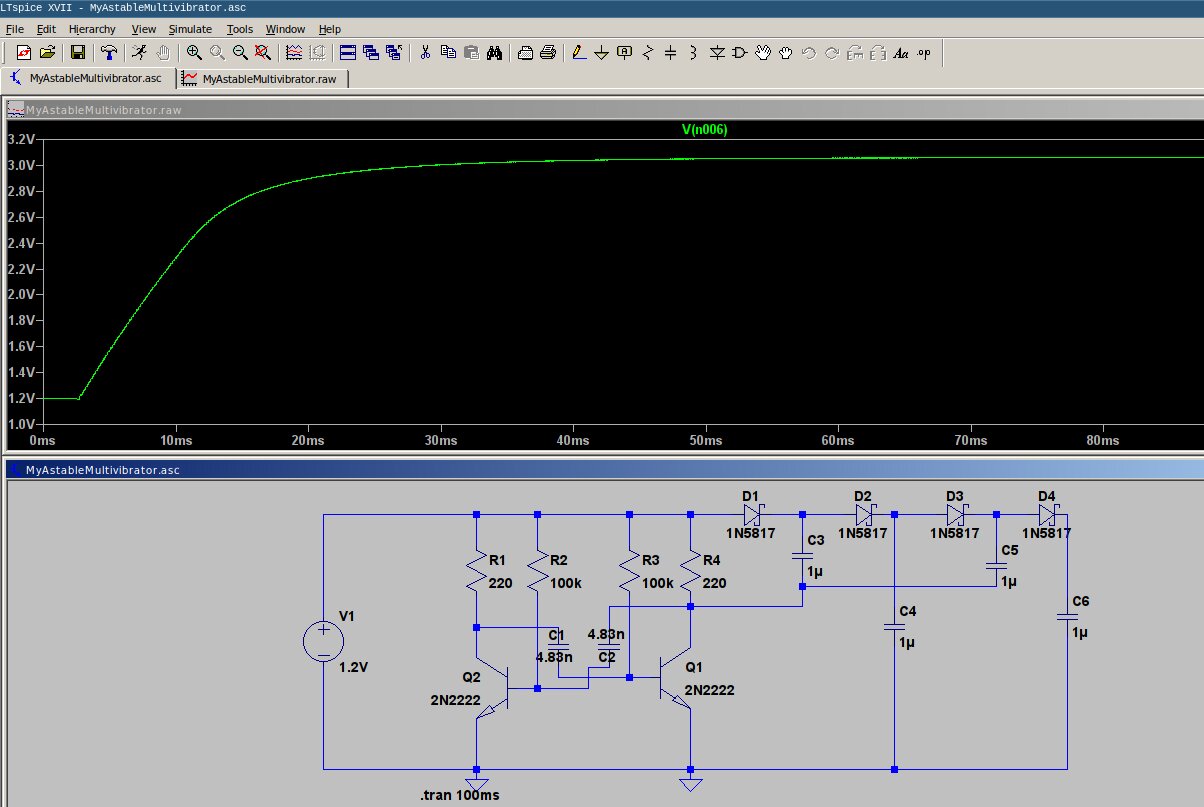1204x807 pixels.
Task: Switch to MyAstableMultivibrator.asc tab
Action: click(88, 78)
